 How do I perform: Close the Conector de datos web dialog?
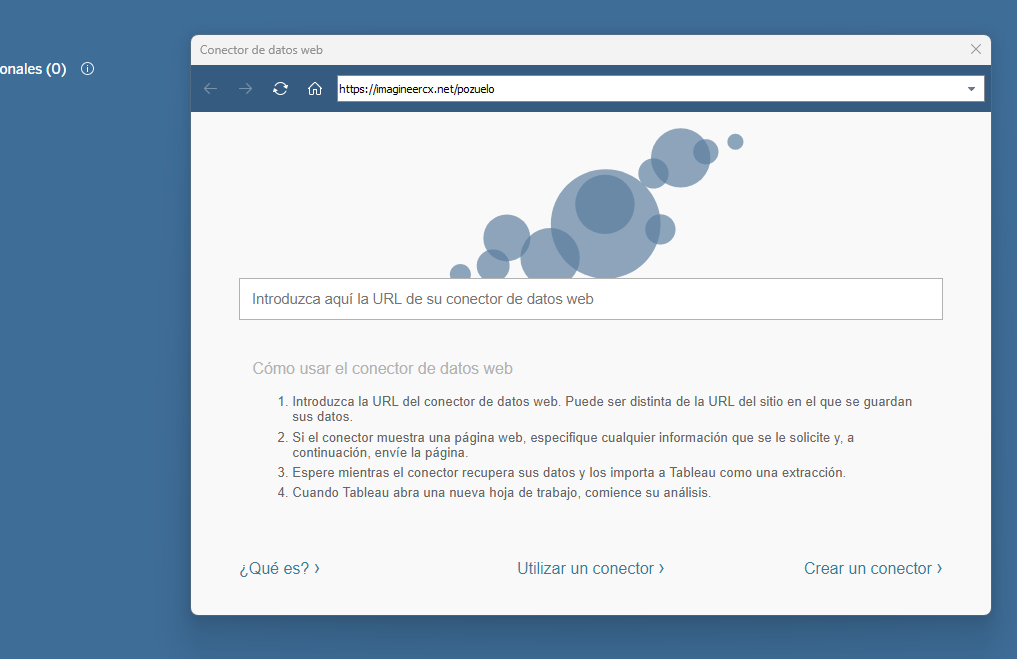(976, 49)
